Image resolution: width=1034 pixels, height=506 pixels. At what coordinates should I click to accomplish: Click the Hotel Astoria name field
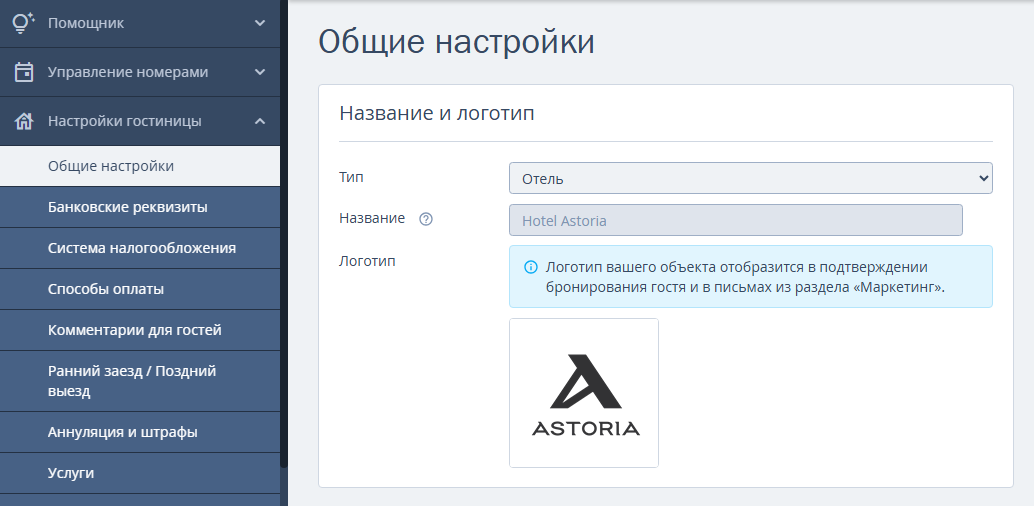coord(735,220)
